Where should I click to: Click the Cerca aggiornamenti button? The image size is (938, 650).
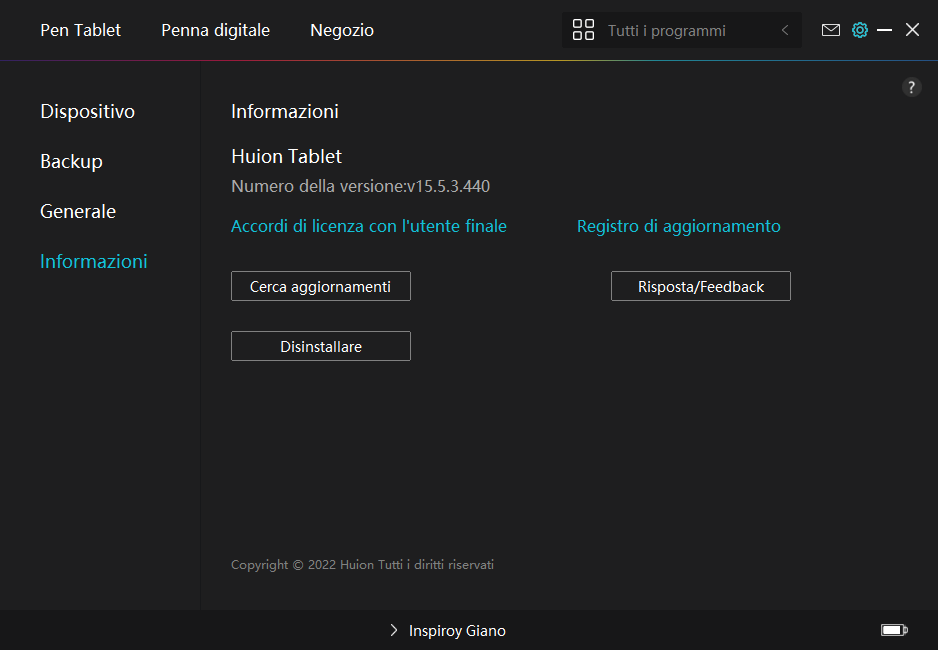(321, 286)
